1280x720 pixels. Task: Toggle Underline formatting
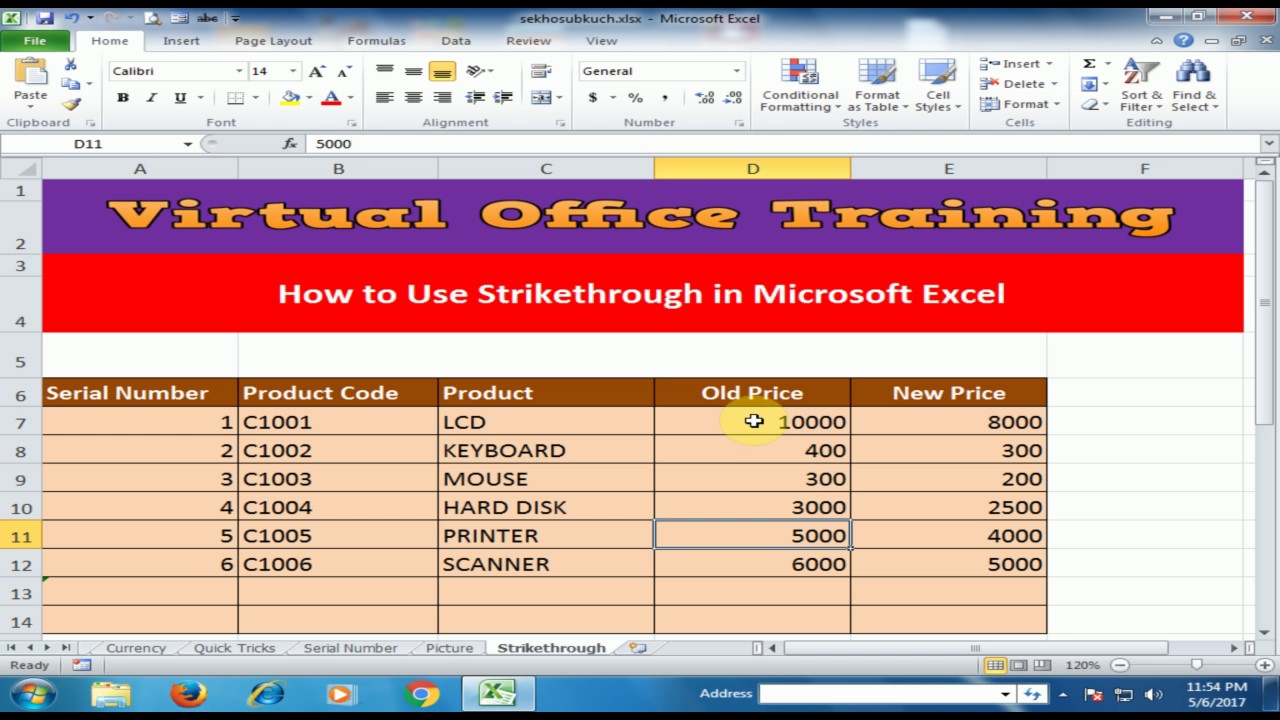(x=180, y=98)
